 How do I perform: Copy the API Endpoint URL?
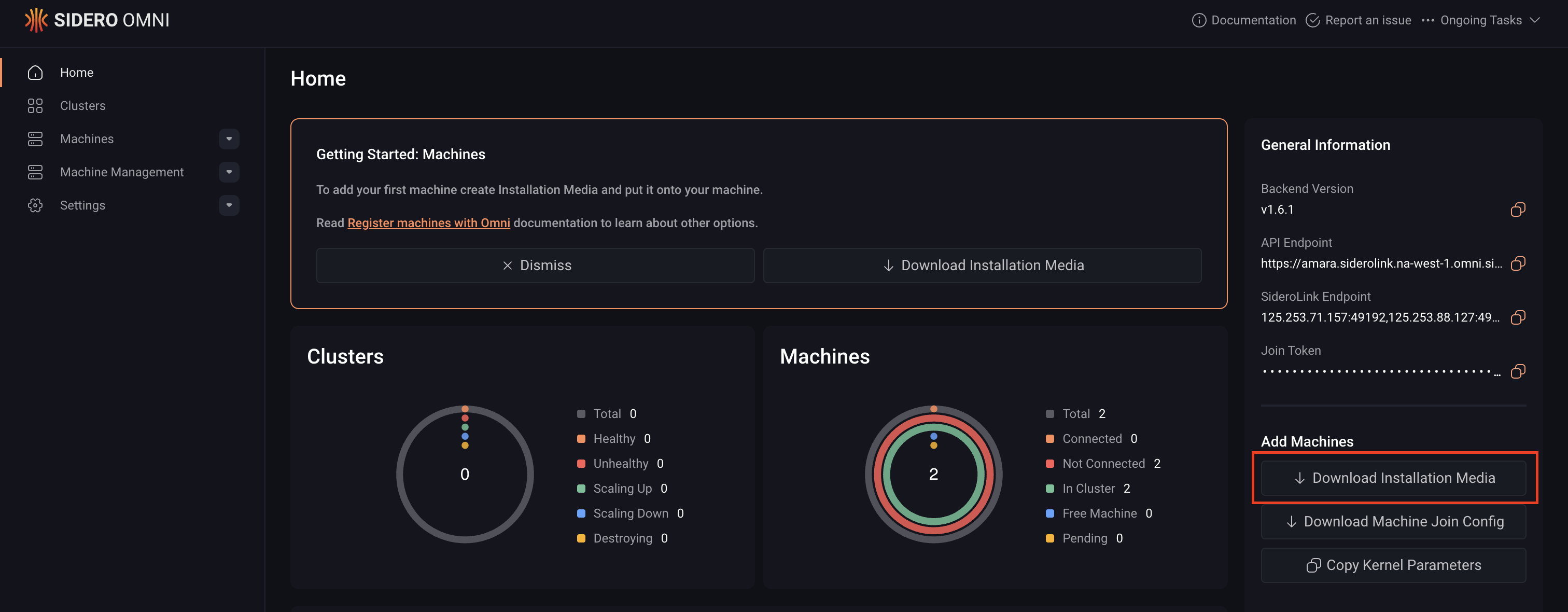point(1518,263)
